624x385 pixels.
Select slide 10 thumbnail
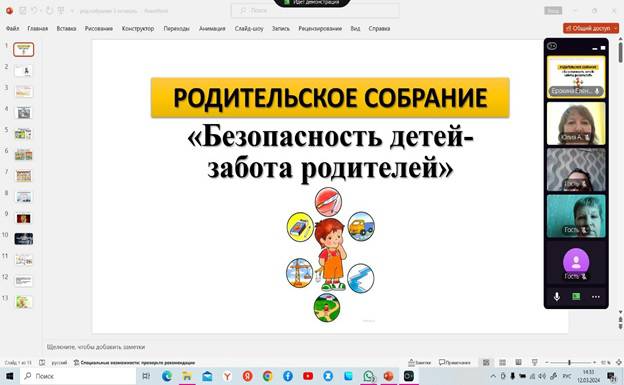tap(23, 239)
